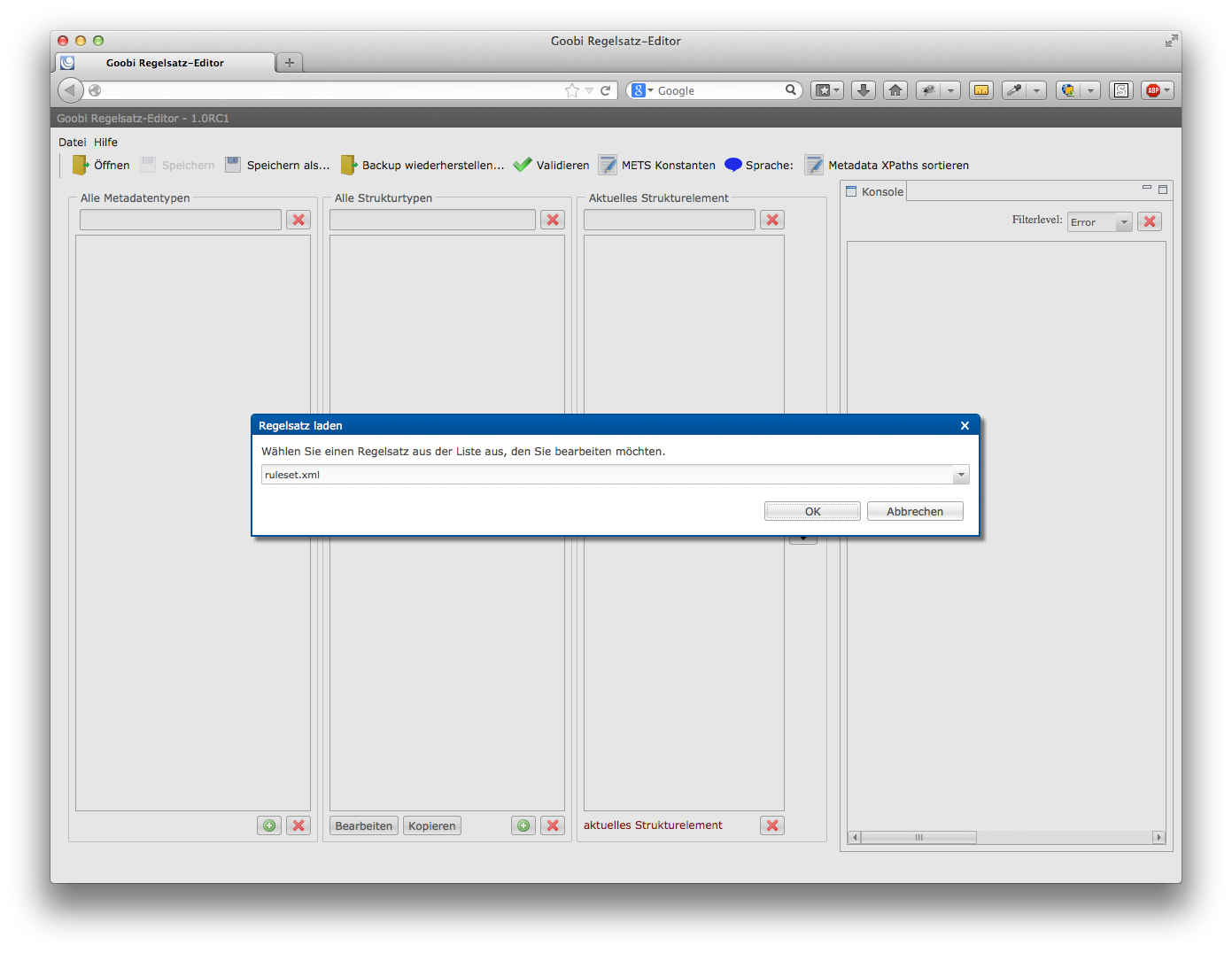
Task: Add a new metadata type with green plus
Action: click(x=269, y=825)
